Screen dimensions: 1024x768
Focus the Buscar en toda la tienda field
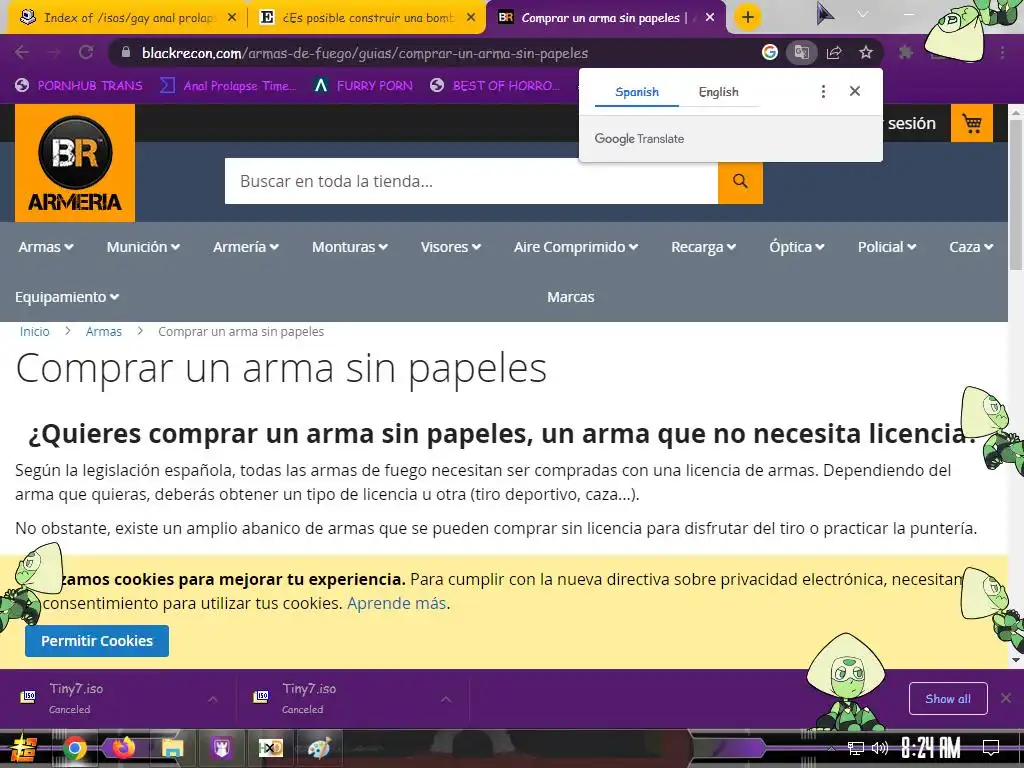(x=472, y=181)
